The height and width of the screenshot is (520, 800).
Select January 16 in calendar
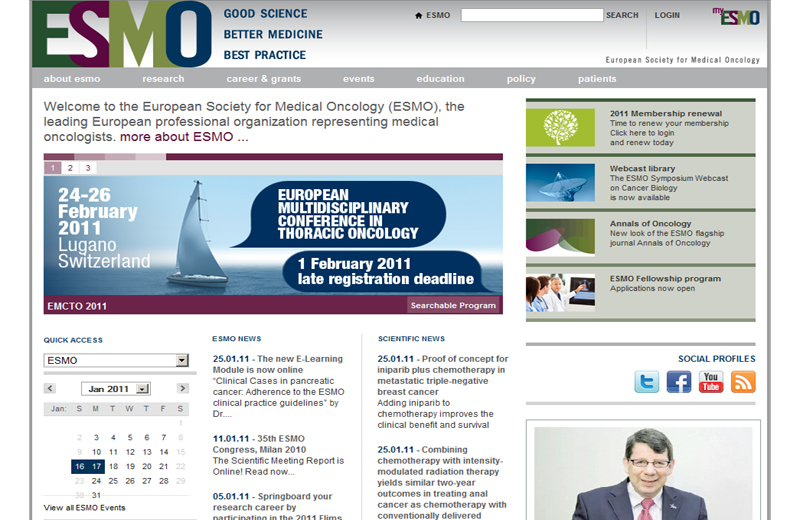click(80, 466)
